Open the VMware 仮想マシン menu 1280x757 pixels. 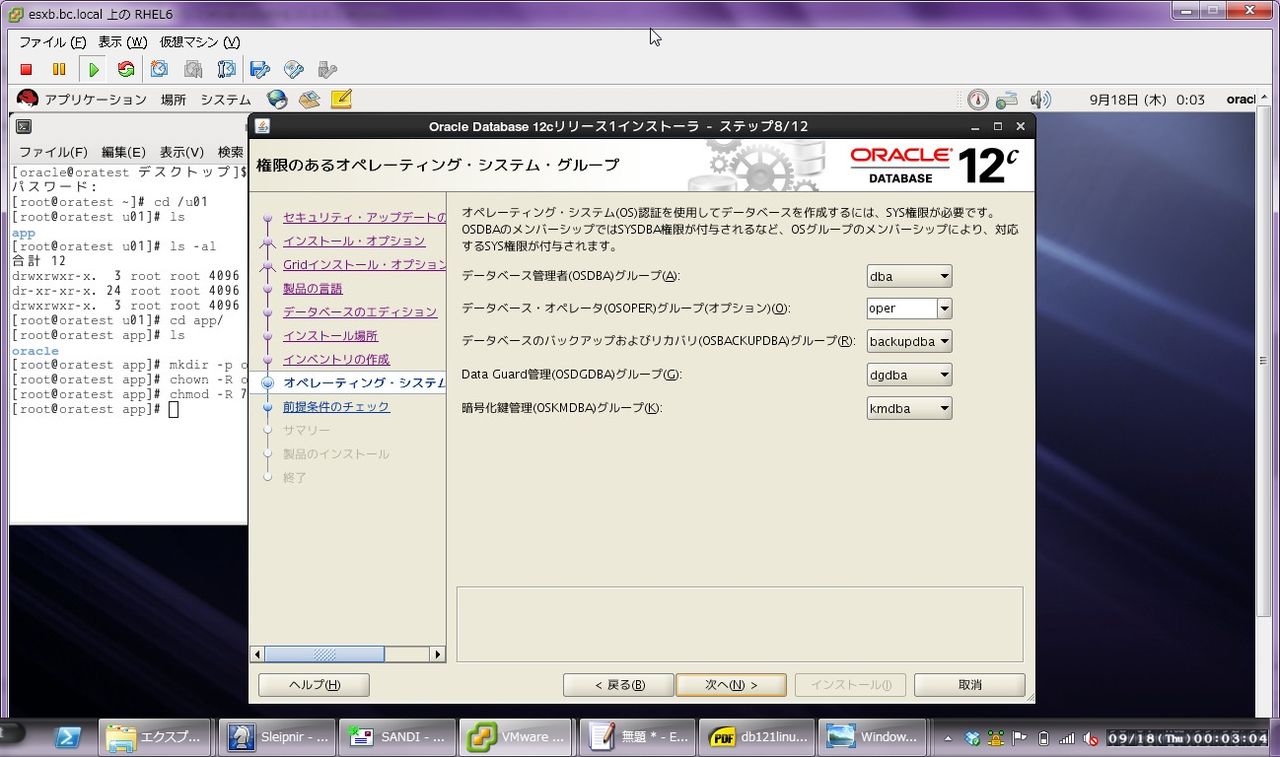coord(200,42)
